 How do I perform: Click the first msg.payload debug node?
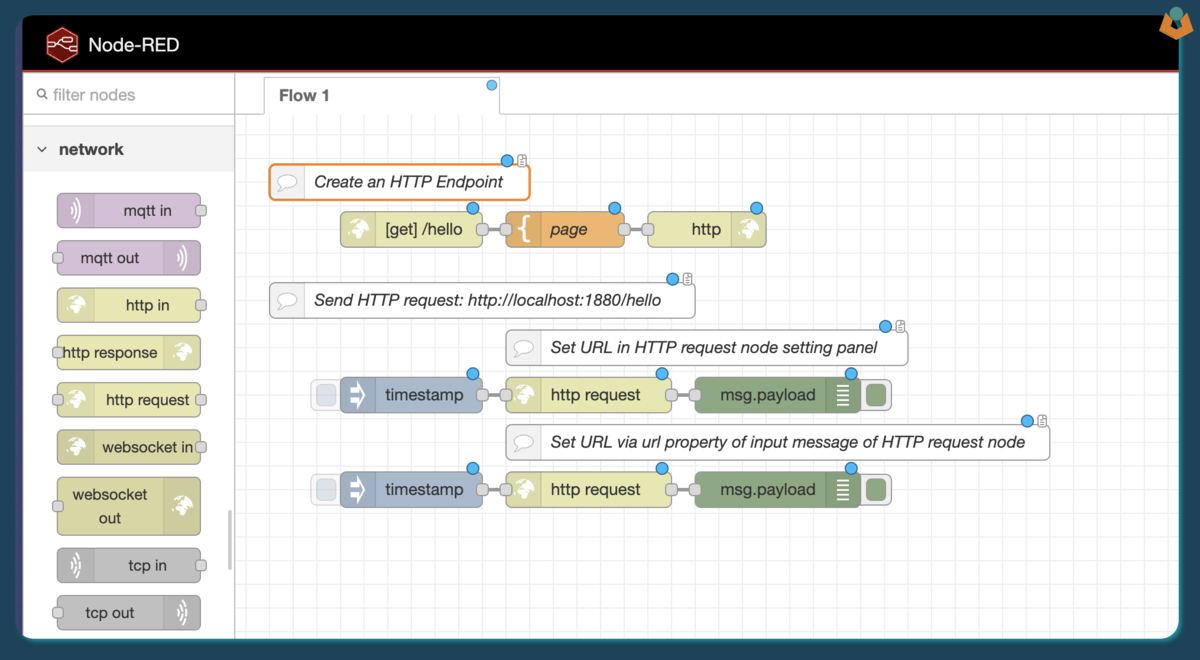tap(777, 395)
